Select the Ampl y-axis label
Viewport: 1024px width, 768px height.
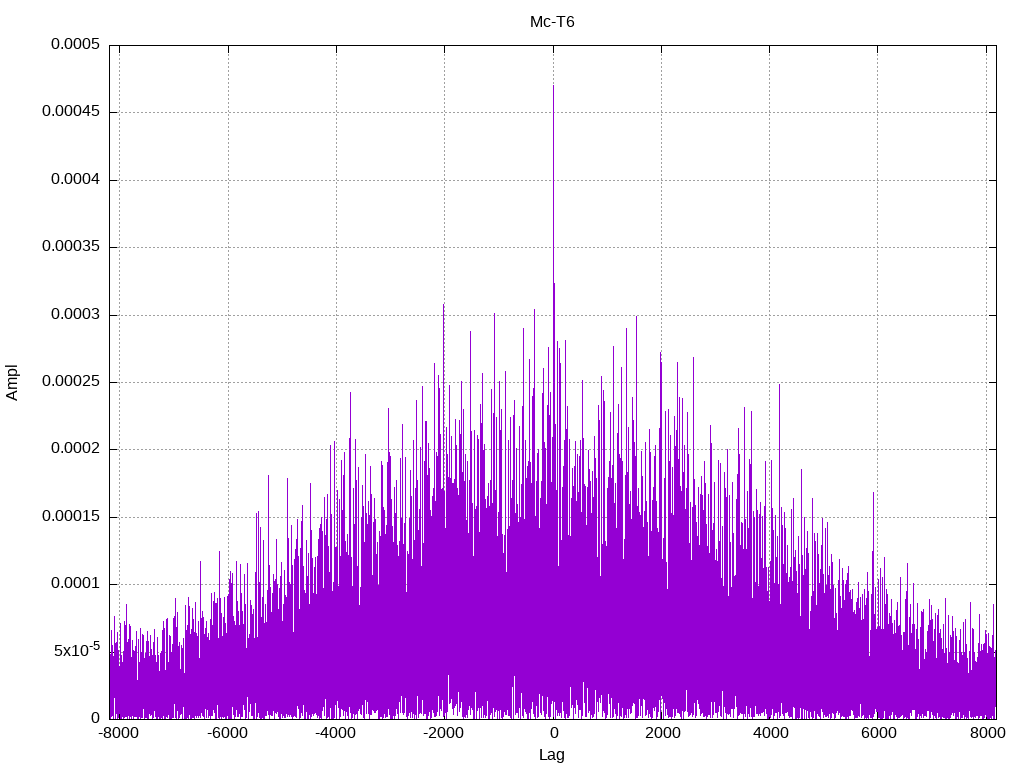(x=12, y=382)
